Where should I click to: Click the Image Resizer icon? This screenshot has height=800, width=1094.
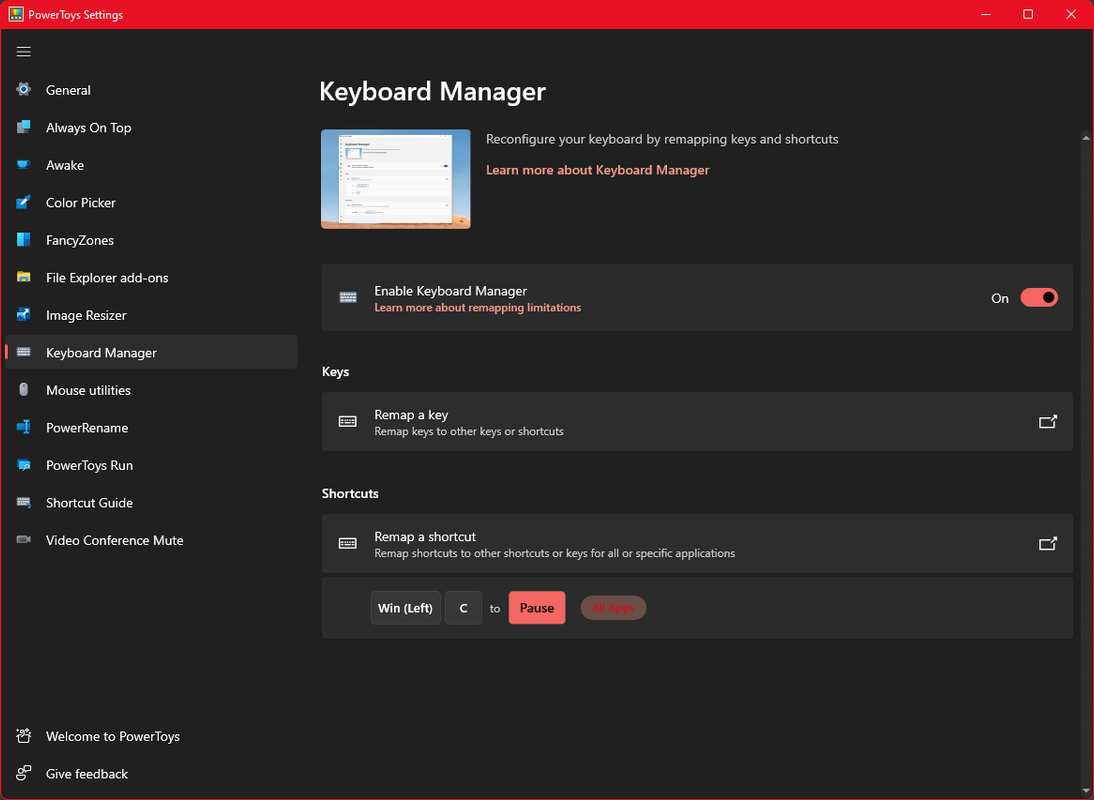(x=24, y=315)
